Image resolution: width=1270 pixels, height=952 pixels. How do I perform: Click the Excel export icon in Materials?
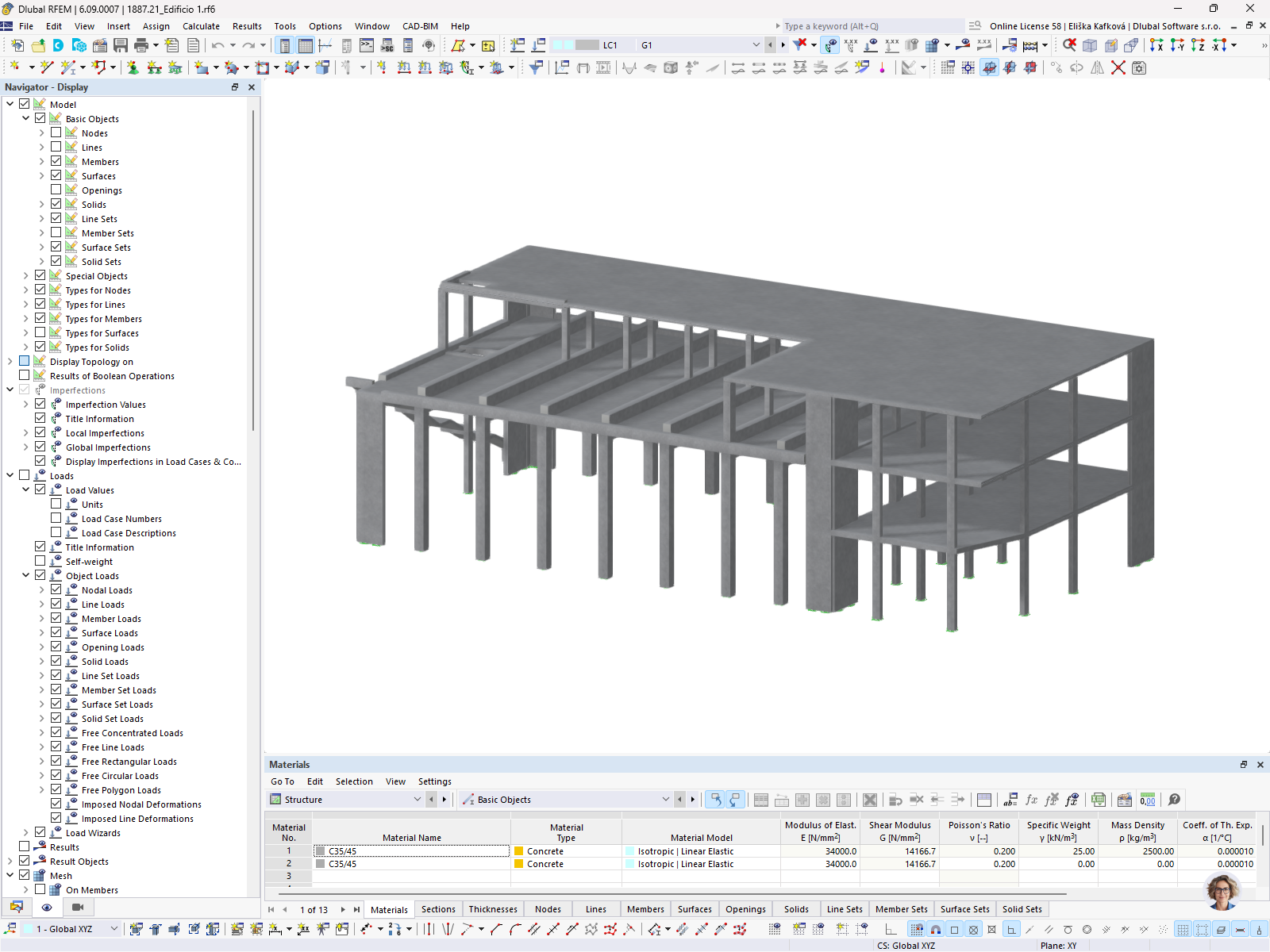(1099, 800)
